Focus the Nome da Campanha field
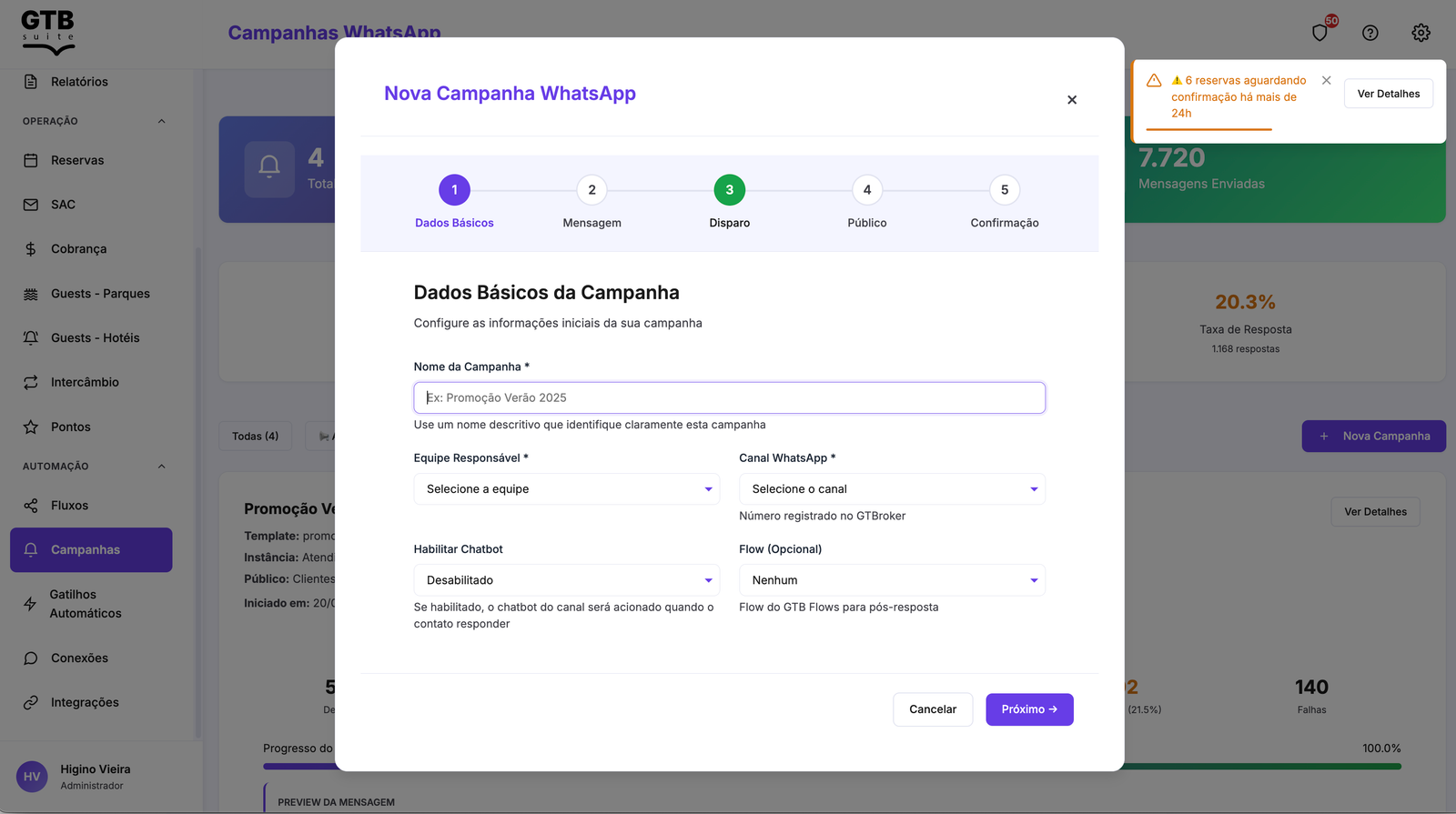The height and width of the screenshot is (814, 1456). (x=729, y=397)
